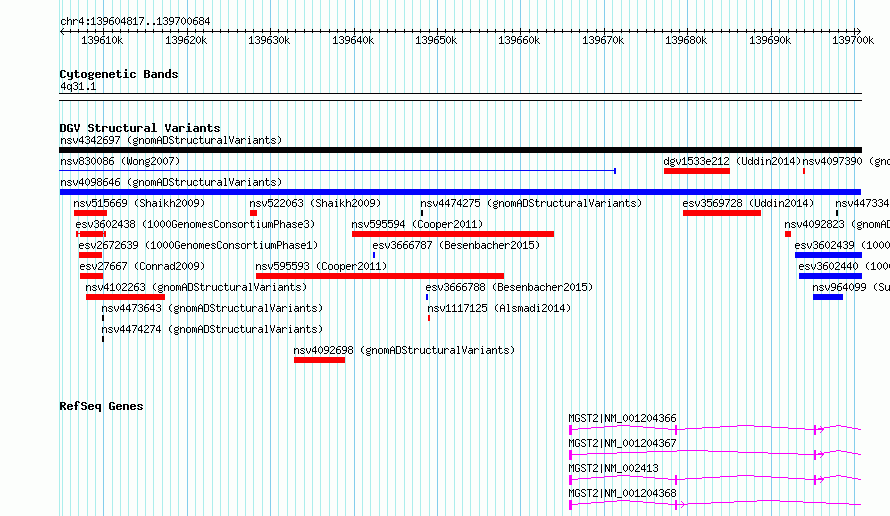890x516 pixels.
Task: Click nsv4092823 variant label
Action: pos(837,224)
